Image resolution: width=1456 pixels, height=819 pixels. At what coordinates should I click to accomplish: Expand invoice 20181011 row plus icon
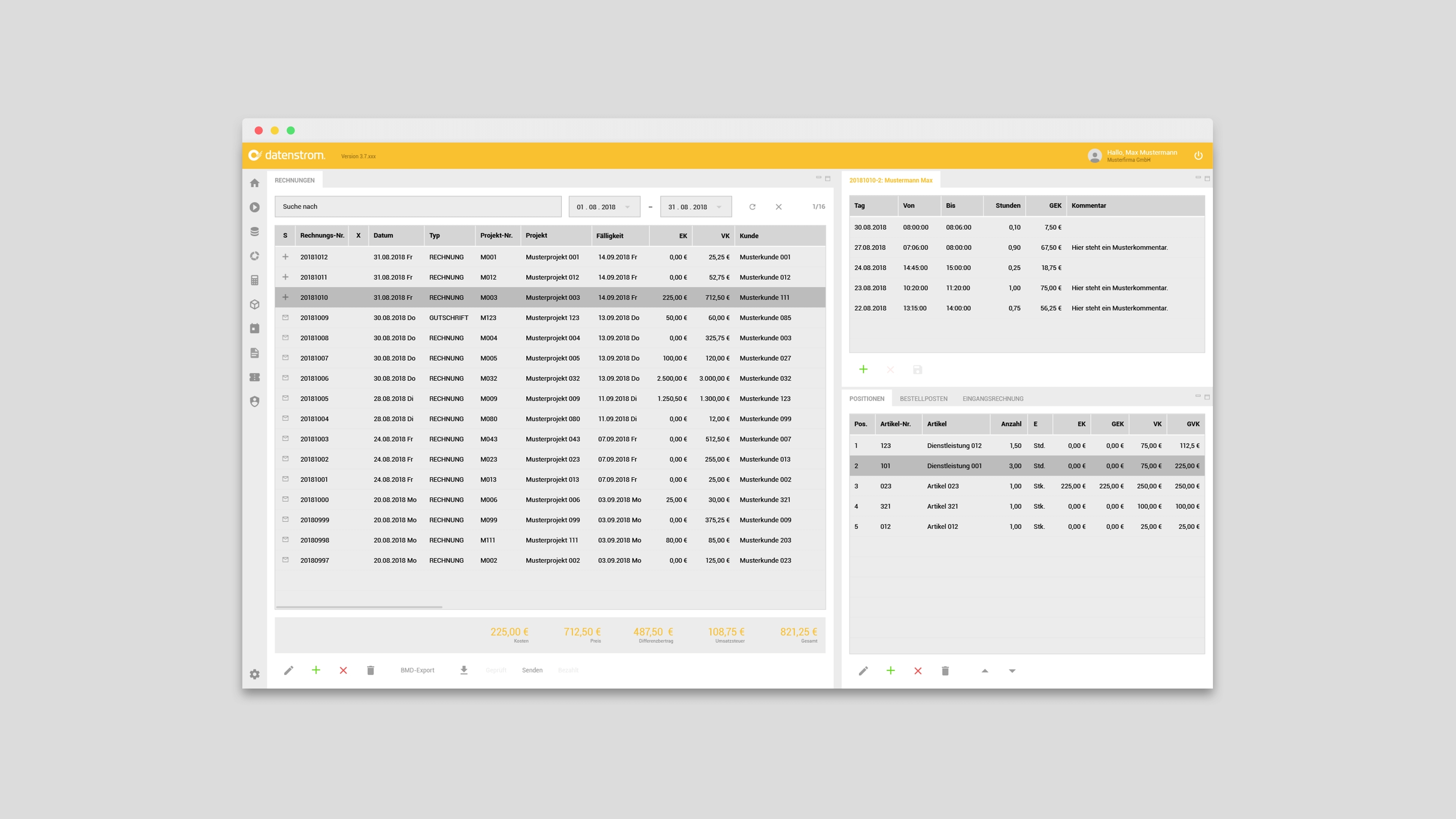coord(286,277)
